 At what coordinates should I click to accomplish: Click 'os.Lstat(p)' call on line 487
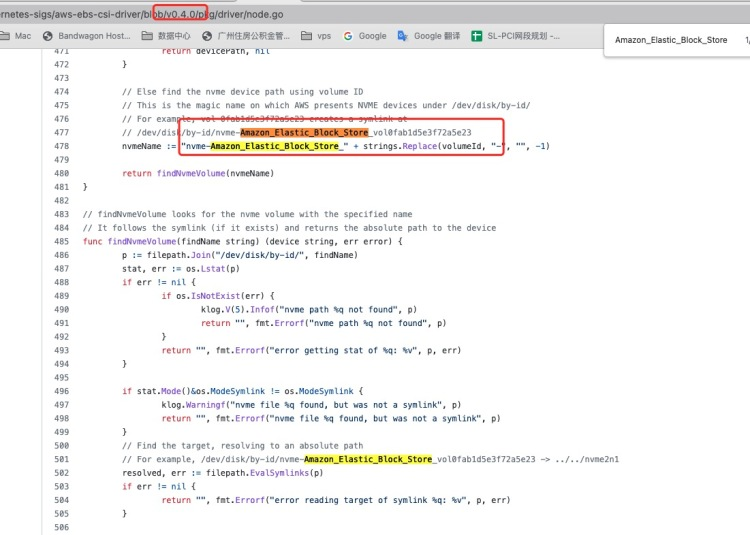tap(213, 269)
